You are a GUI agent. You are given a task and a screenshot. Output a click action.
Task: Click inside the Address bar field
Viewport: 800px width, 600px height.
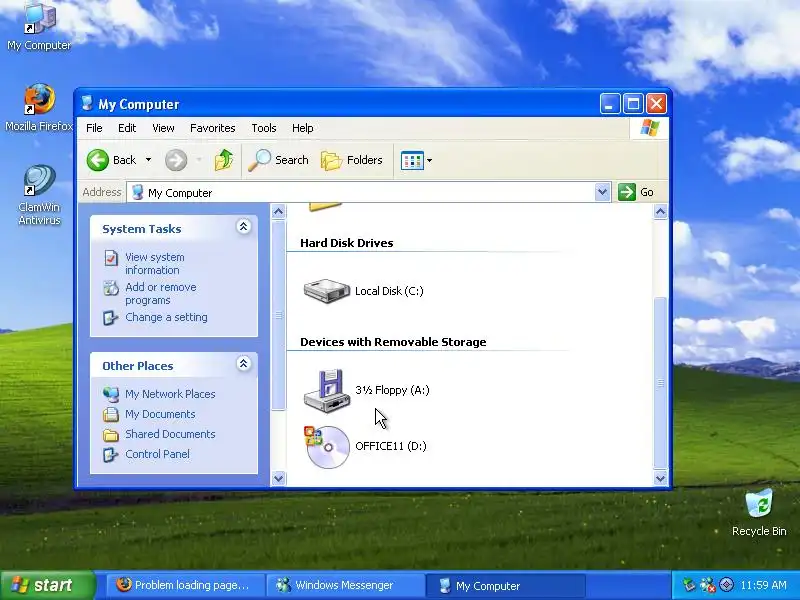coord(361,192)
